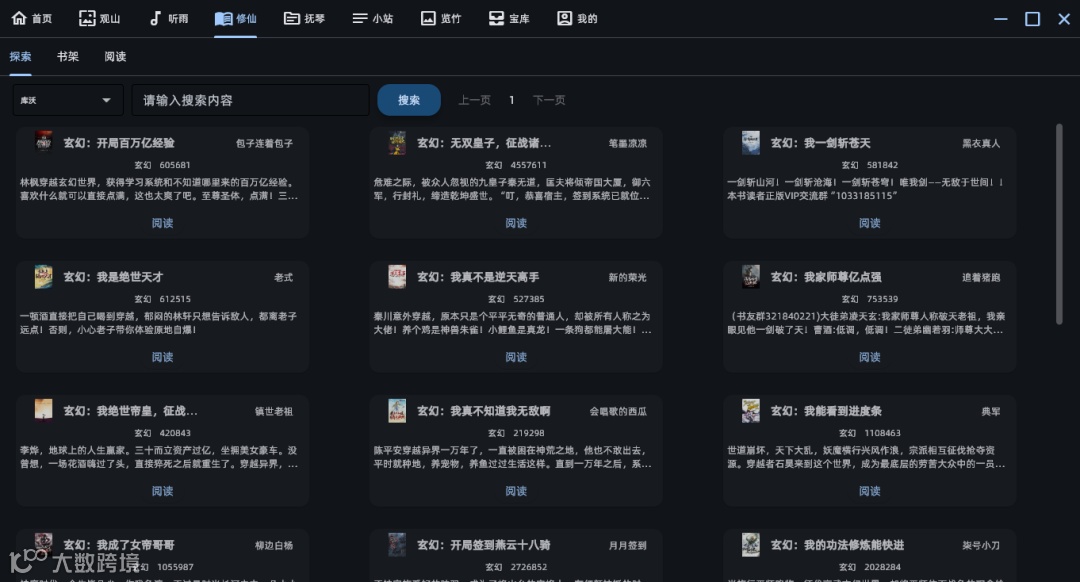Open the 宝库 storage icon
This screenshot has width=1080, height=582.
tap(496, 19)
